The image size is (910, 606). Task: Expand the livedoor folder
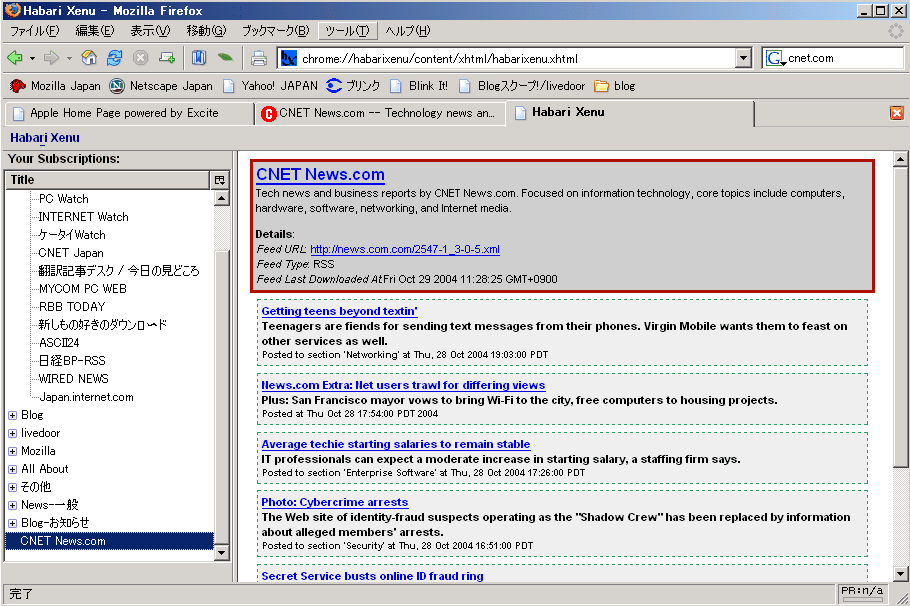[x=12, y=433]
